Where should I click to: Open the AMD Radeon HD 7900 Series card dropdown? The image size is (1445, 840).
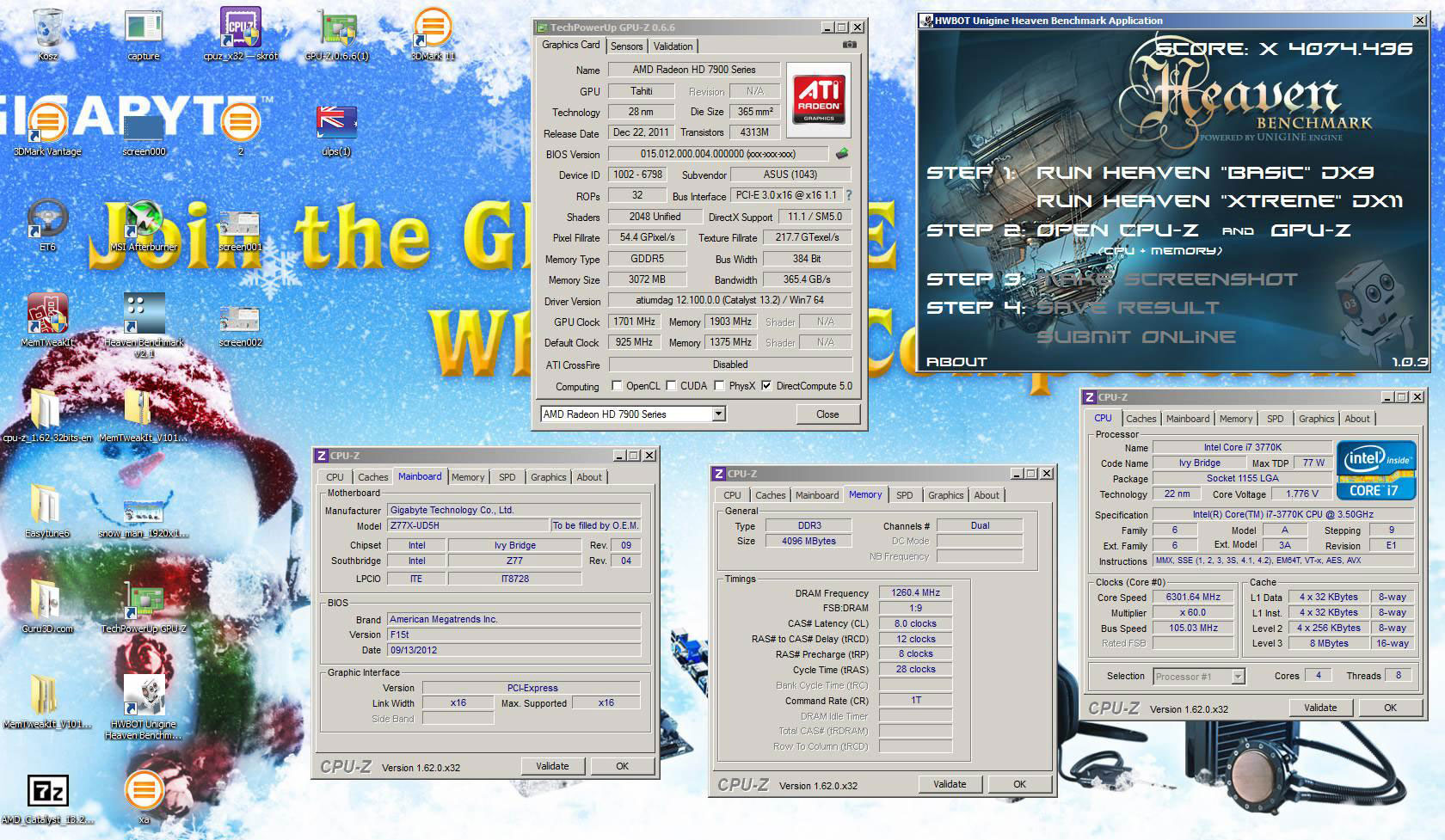pos(718,414)
